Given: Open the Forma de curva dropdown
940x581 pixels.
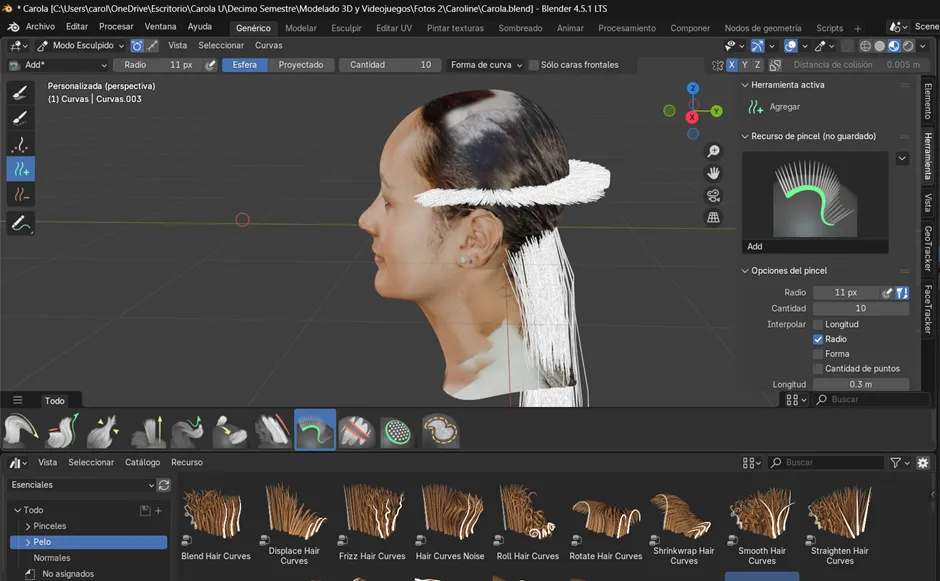Looking at the screenshot, I should click(486, 65).
